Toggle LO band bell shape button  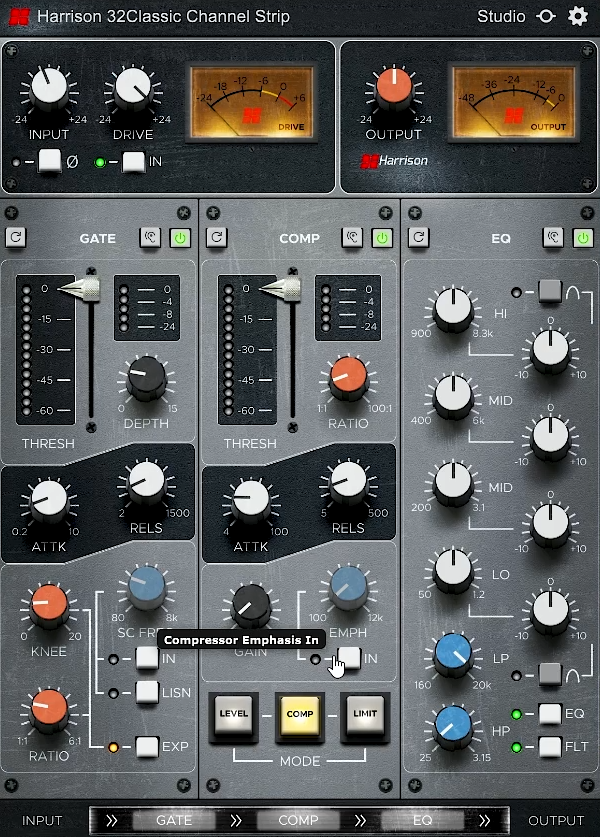tap(550, 674)
